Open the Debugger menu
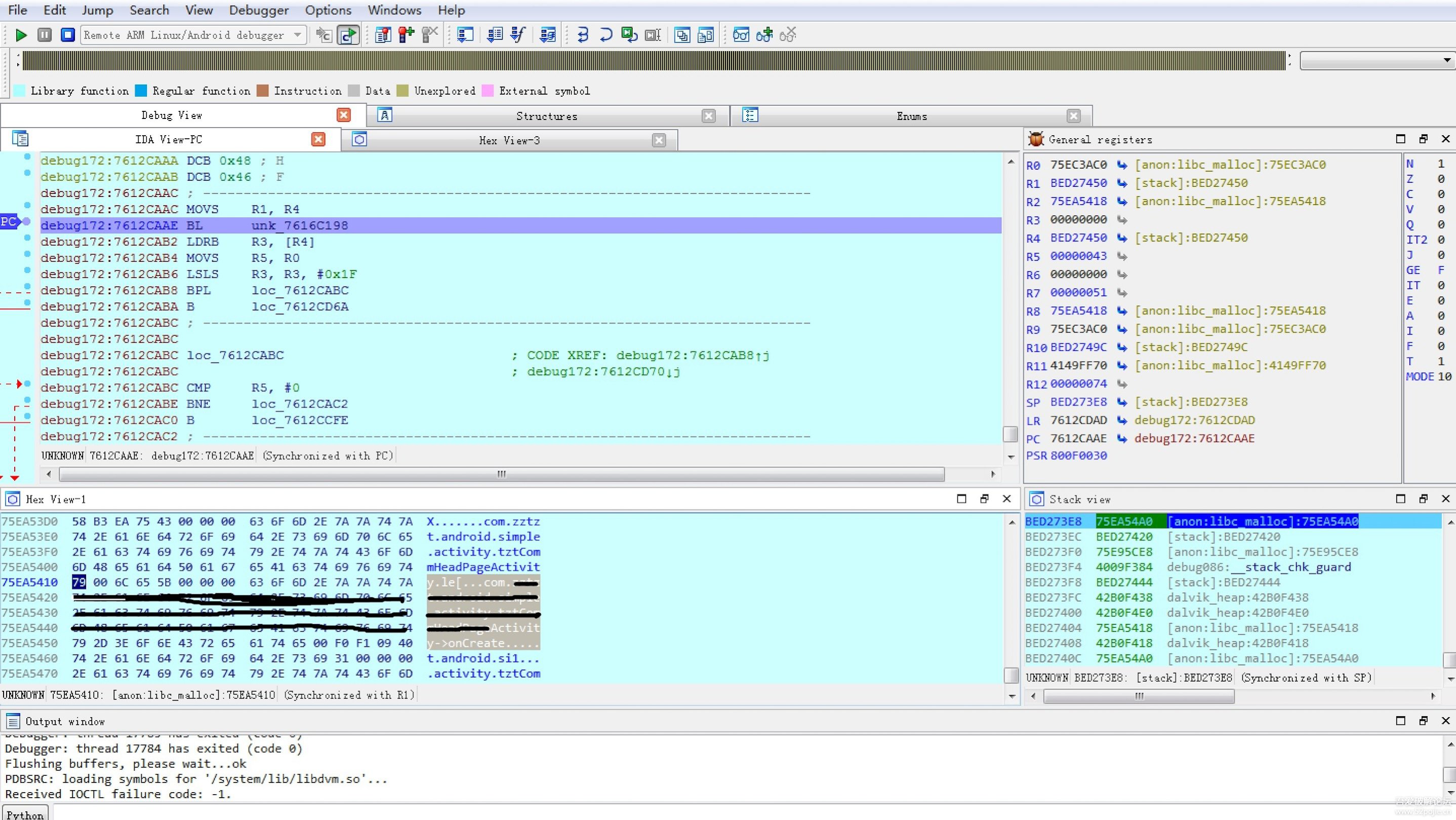This screenshot has height=820, width=1456. pos(258,10)
